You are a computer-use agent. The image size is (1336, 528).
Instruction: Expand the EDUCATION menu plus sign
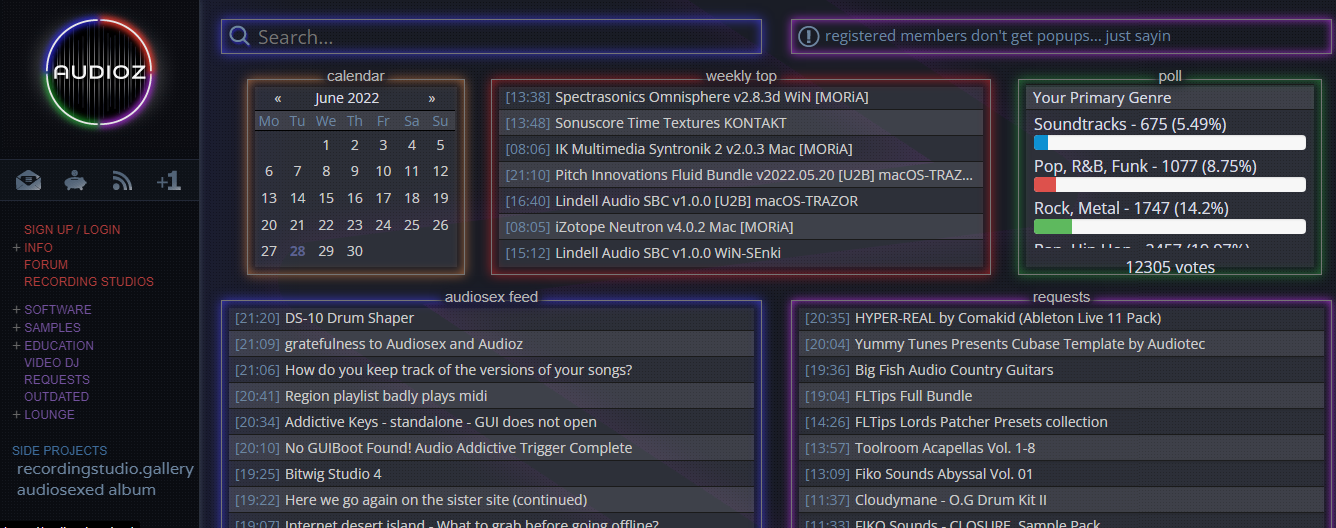point(16,346)
